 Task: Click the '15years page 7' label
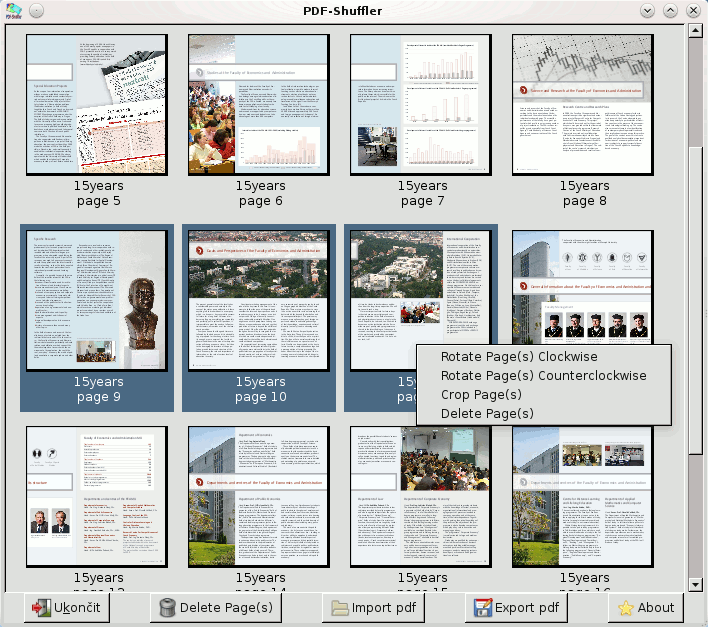(x=423, y=193)
